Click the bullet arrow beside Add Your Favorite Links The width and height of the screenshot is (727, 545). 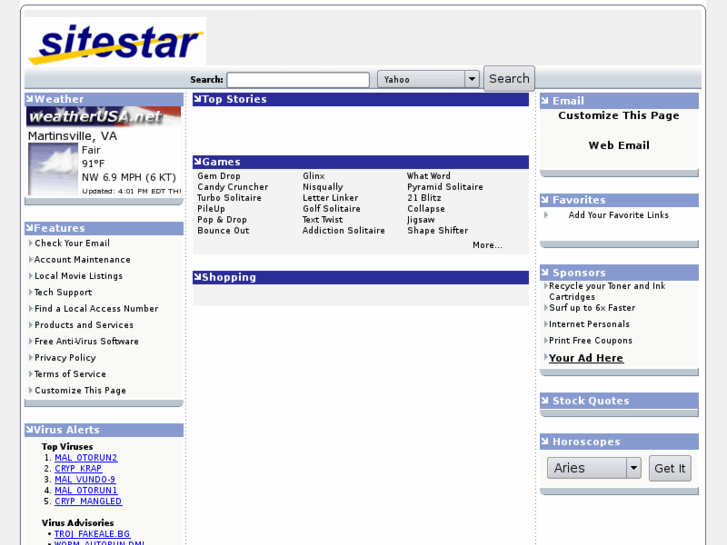pyautogui.click(x=546, y=215)
